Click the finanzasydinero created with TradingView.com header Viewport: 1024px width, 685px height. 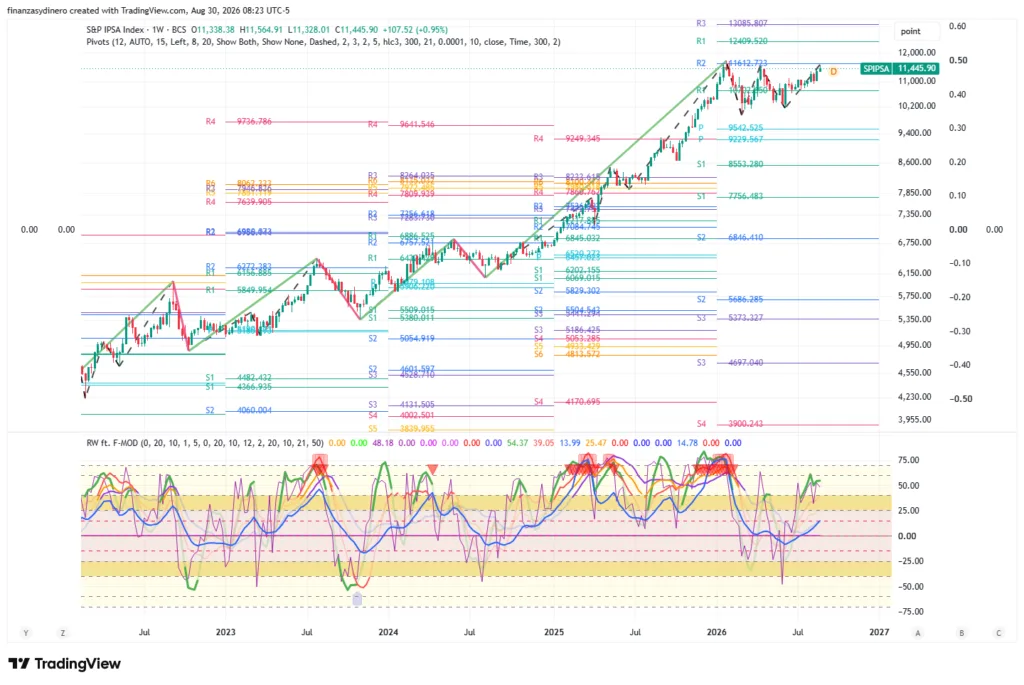click(x=148, y=10)
